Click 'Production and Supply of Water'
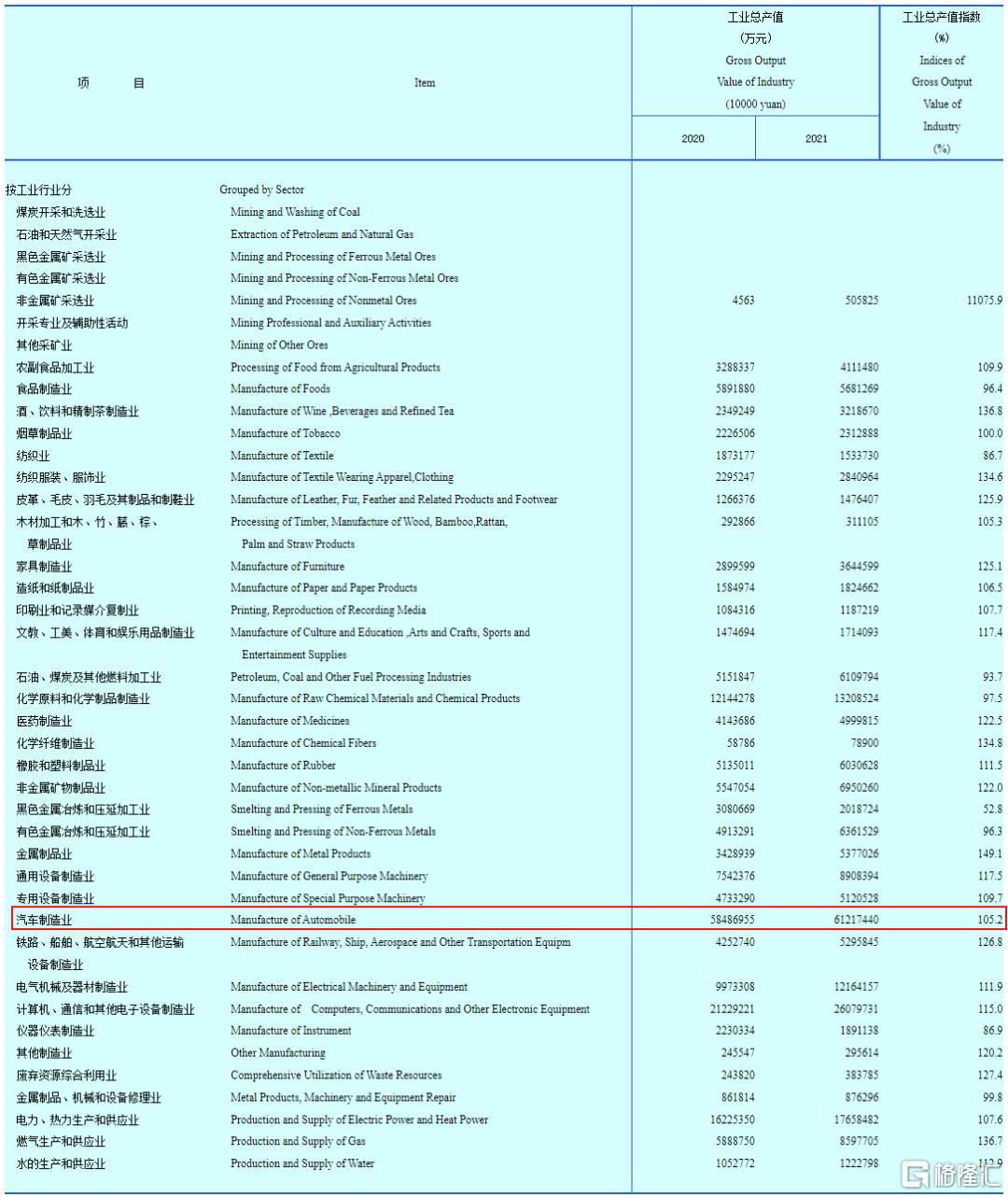Screen dimensions: 1008x1197 (x=302, y=1164)
